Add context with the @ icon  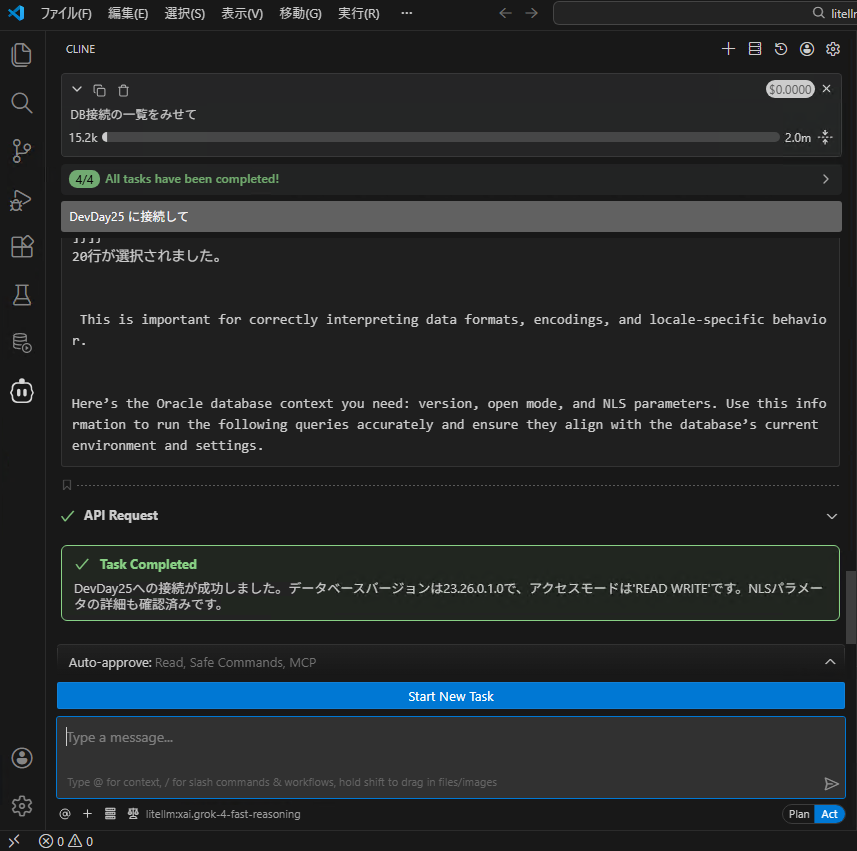click(65, 814)
